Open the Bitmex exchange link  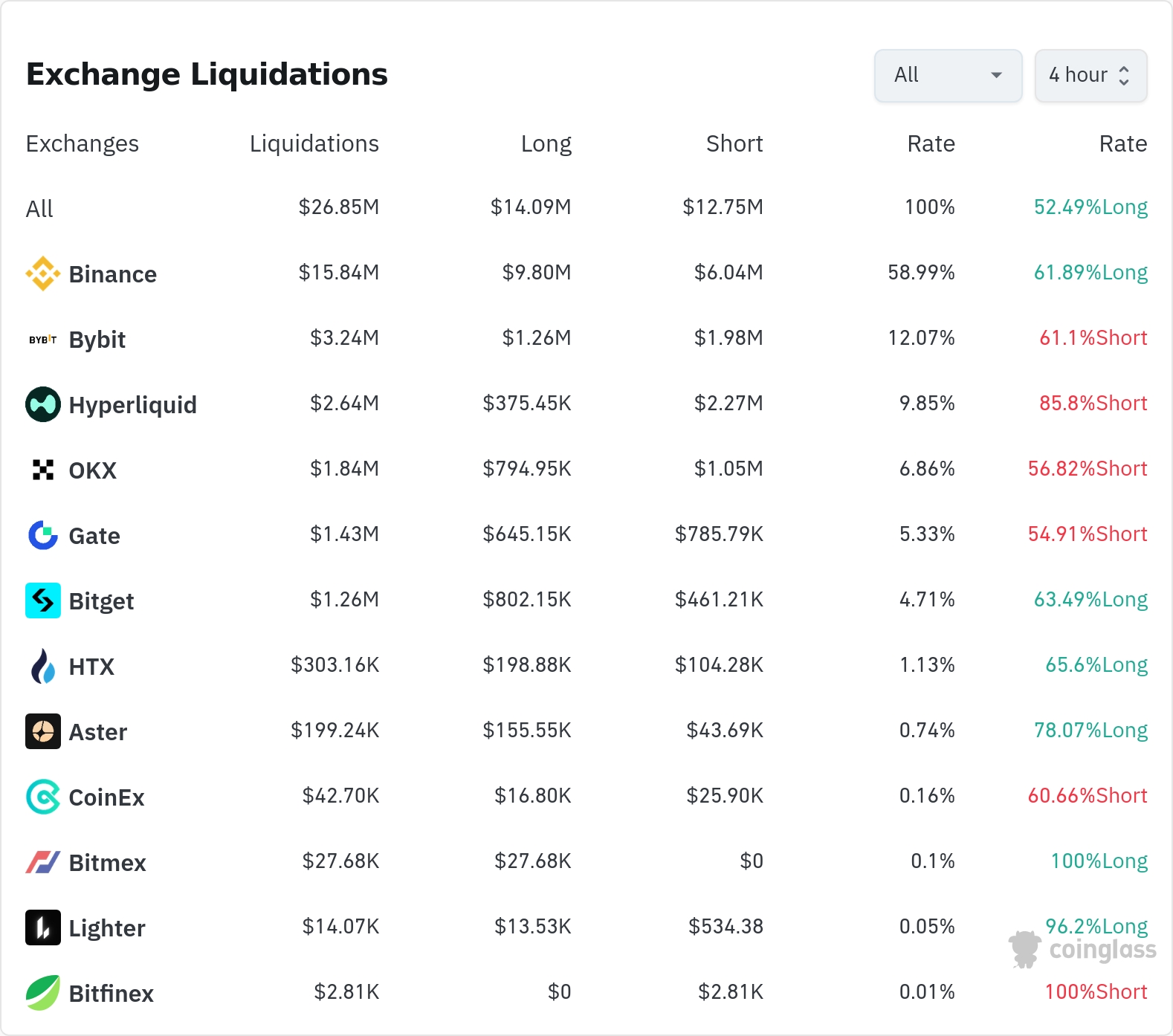(x=107, y=863)
